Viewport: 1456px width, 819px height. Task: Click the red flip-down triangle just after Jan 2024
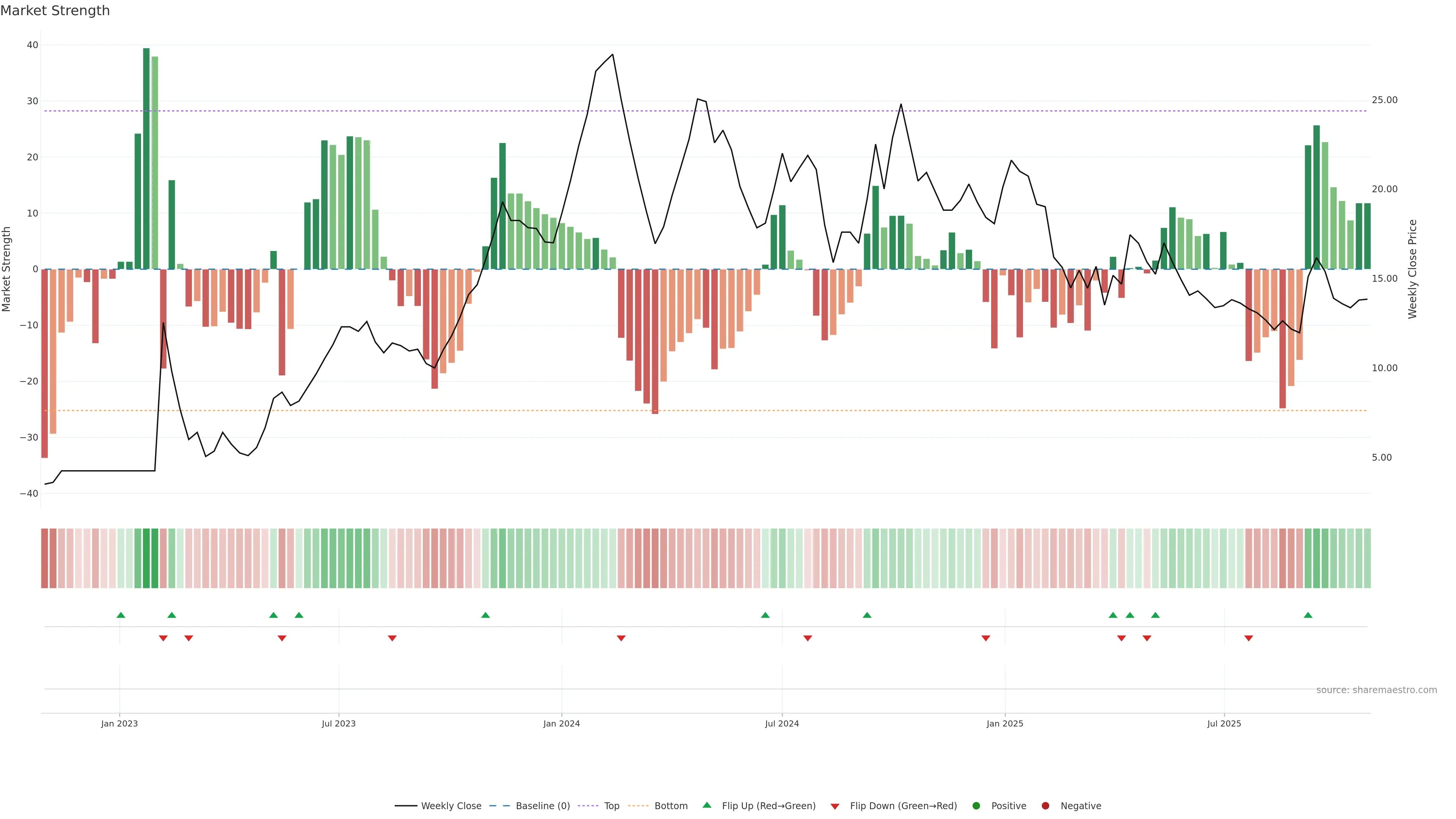click(x=621, y=638)
